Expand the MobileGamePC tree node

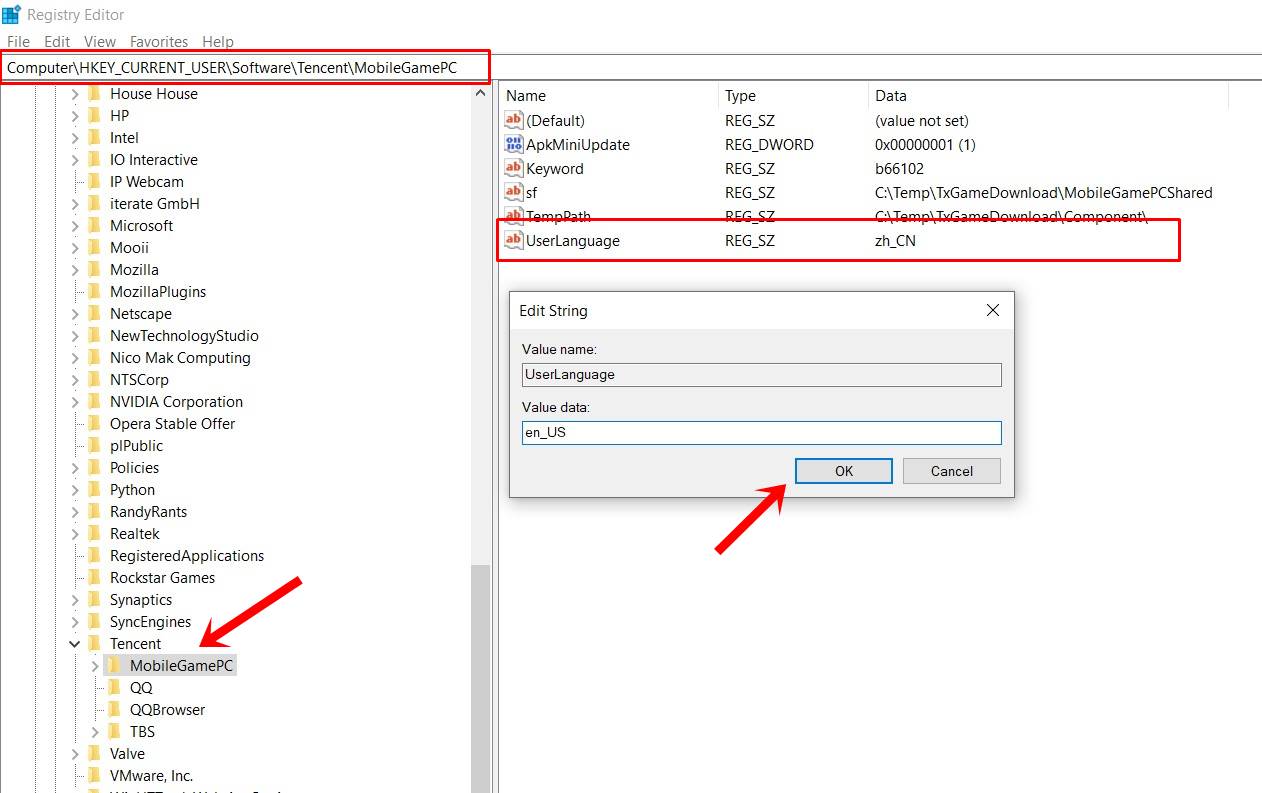pyautogui.click(x=95, y=666)
